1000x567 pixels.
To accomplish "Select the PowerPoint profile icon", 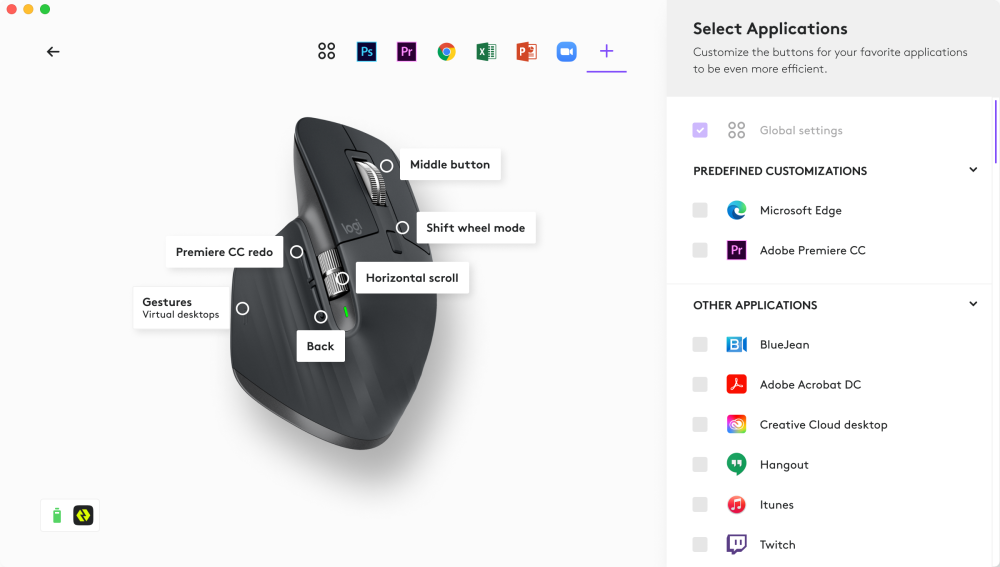I will 526,52.
